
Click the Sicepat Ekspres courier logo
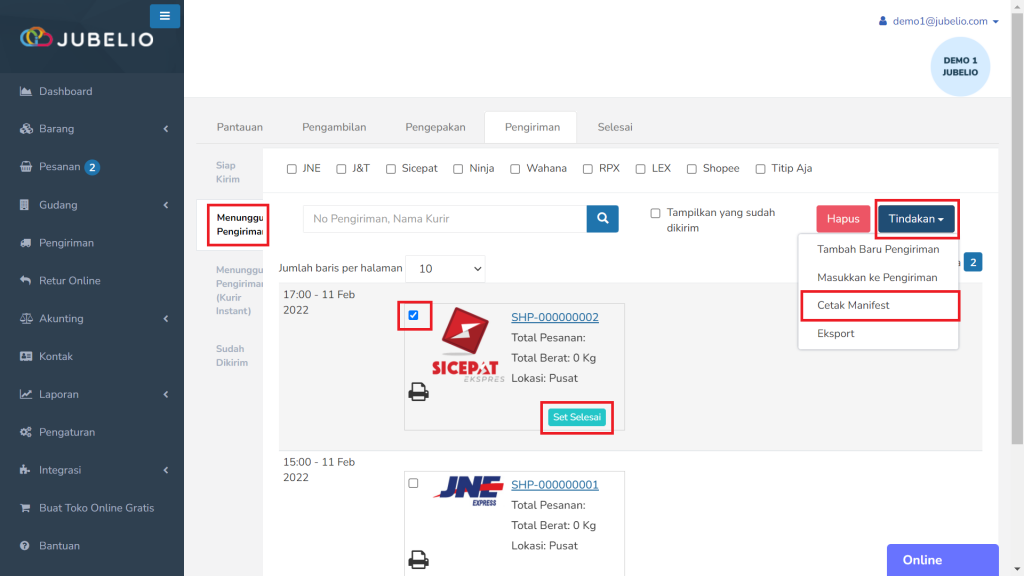(x=468, y=345)
